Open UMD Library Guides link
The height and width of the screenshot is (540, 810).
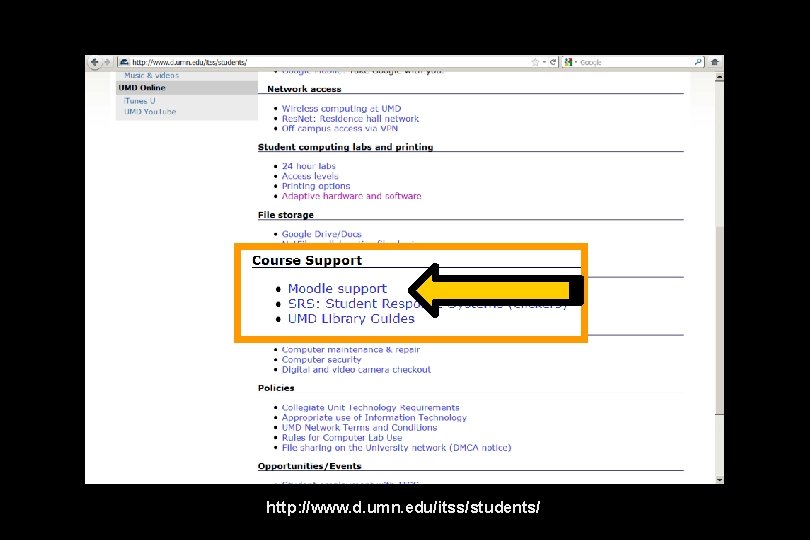(351, 318)
